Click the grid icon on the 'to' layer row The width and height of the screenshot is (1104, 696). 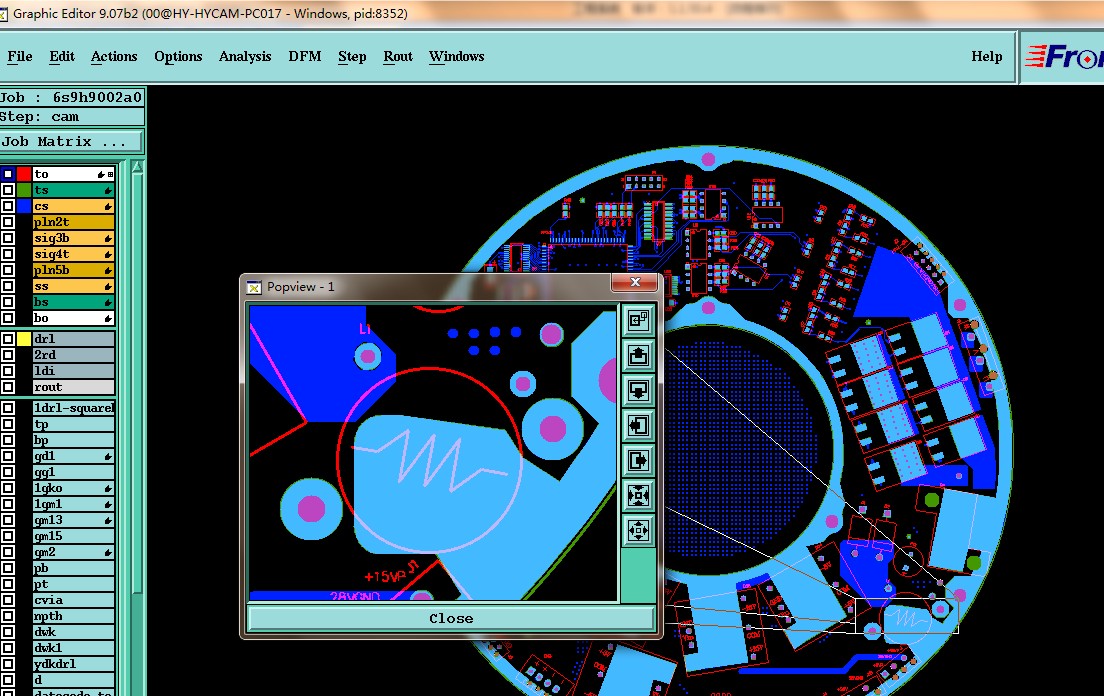point(111,174)
